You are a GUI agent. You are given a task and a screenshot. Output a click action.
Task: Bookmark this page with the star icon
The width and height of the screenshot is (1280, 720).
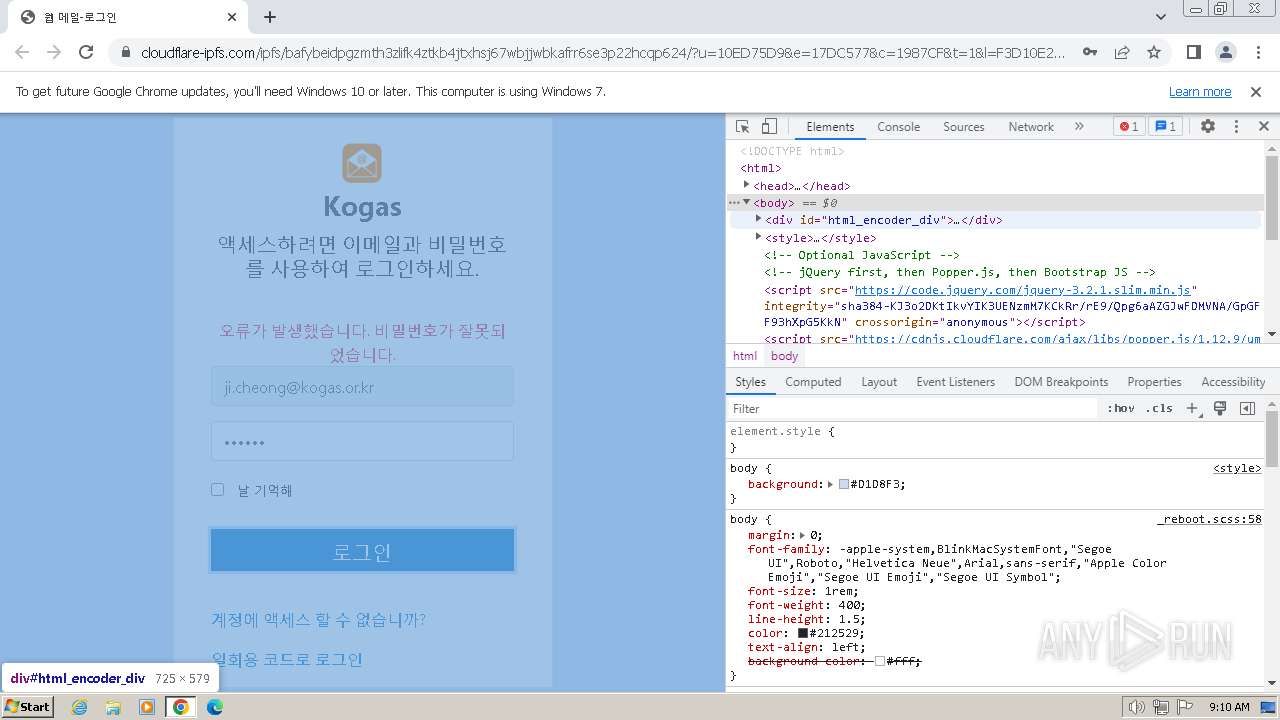pos(1154,52)
